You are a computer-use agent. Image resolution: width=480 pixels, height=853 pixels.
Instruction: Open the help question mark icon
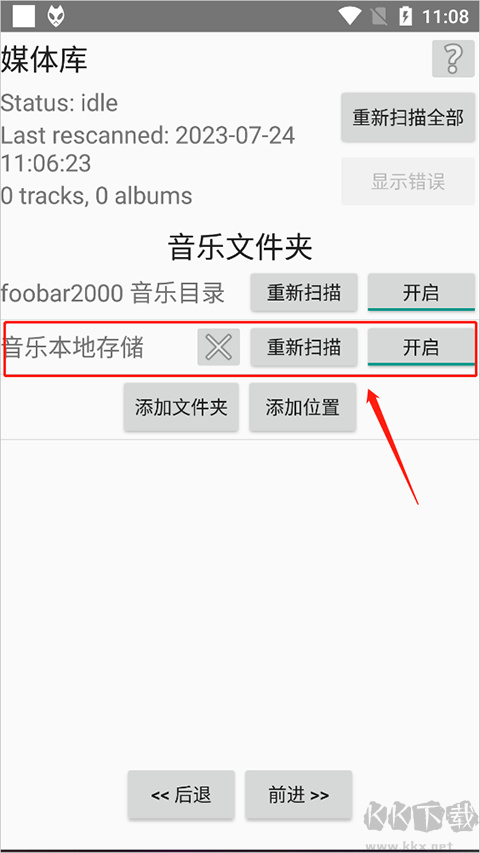pos(453,58)
